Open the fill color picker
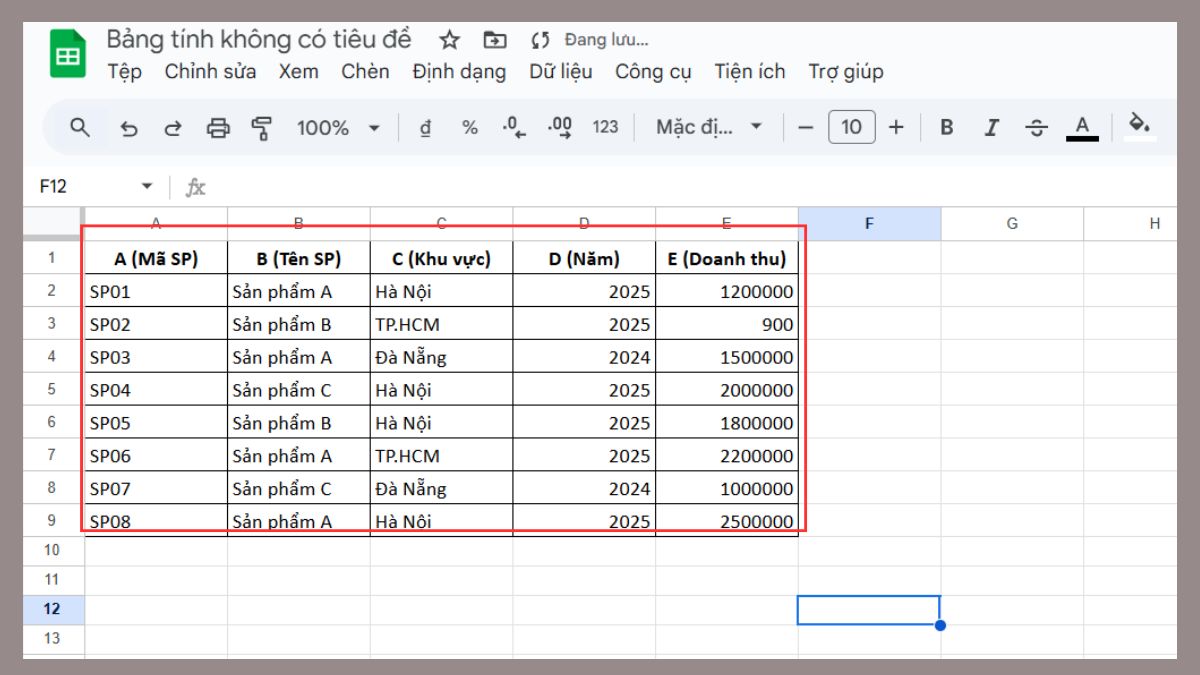1200x675 pixels. click(1139, 125)
